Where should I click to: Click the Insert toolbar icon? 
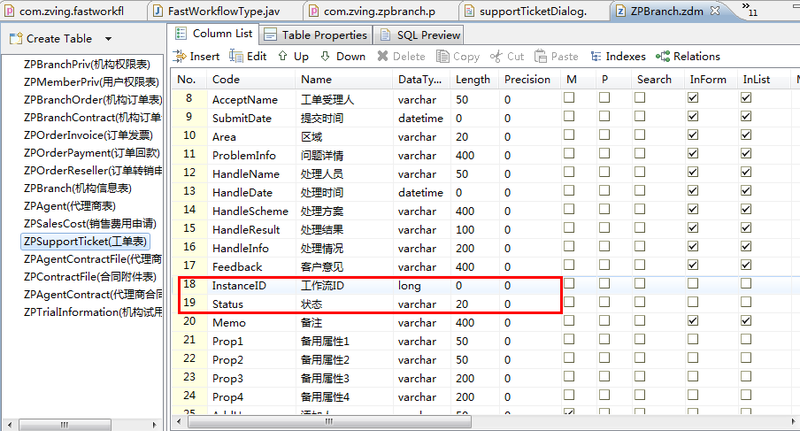pyautogui.click(x=180, y=57)
